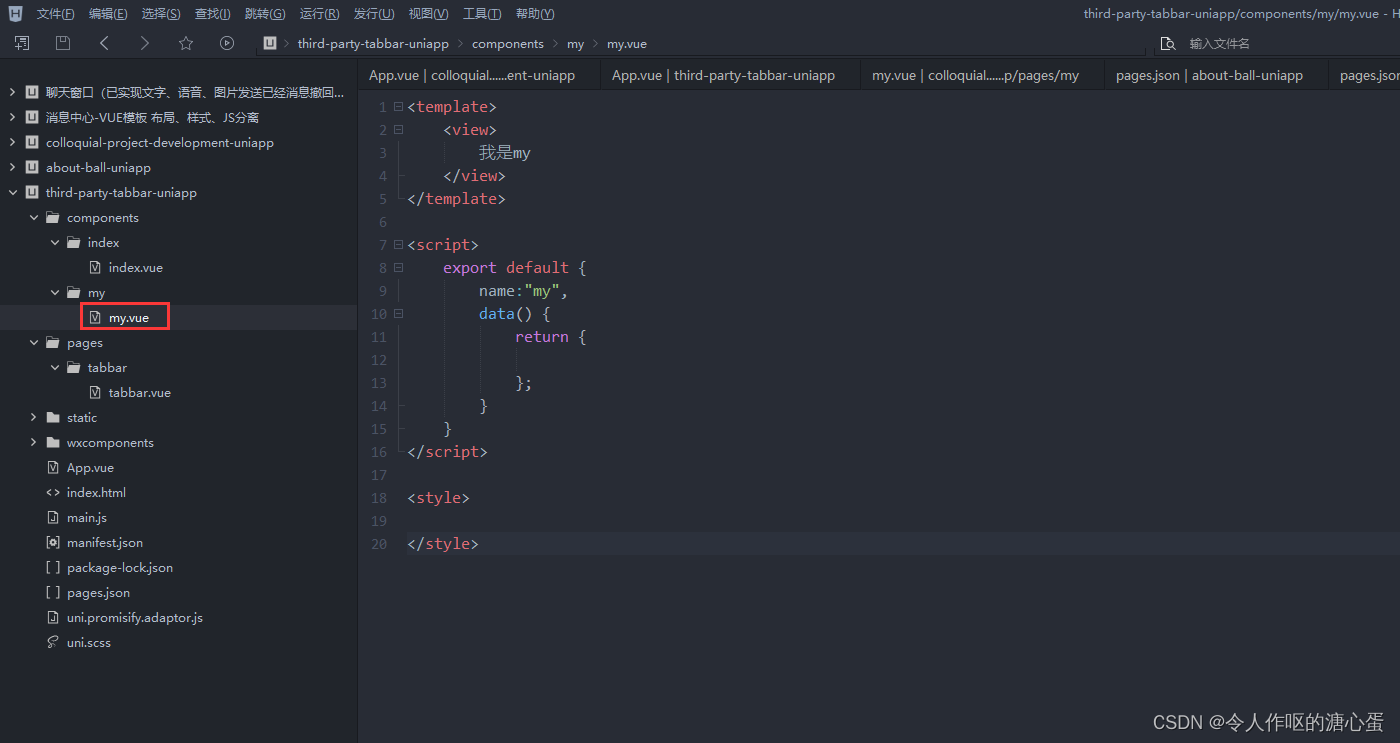Collapse the components folder
This screenshot has width=1400, height=743.
point(33,218)
